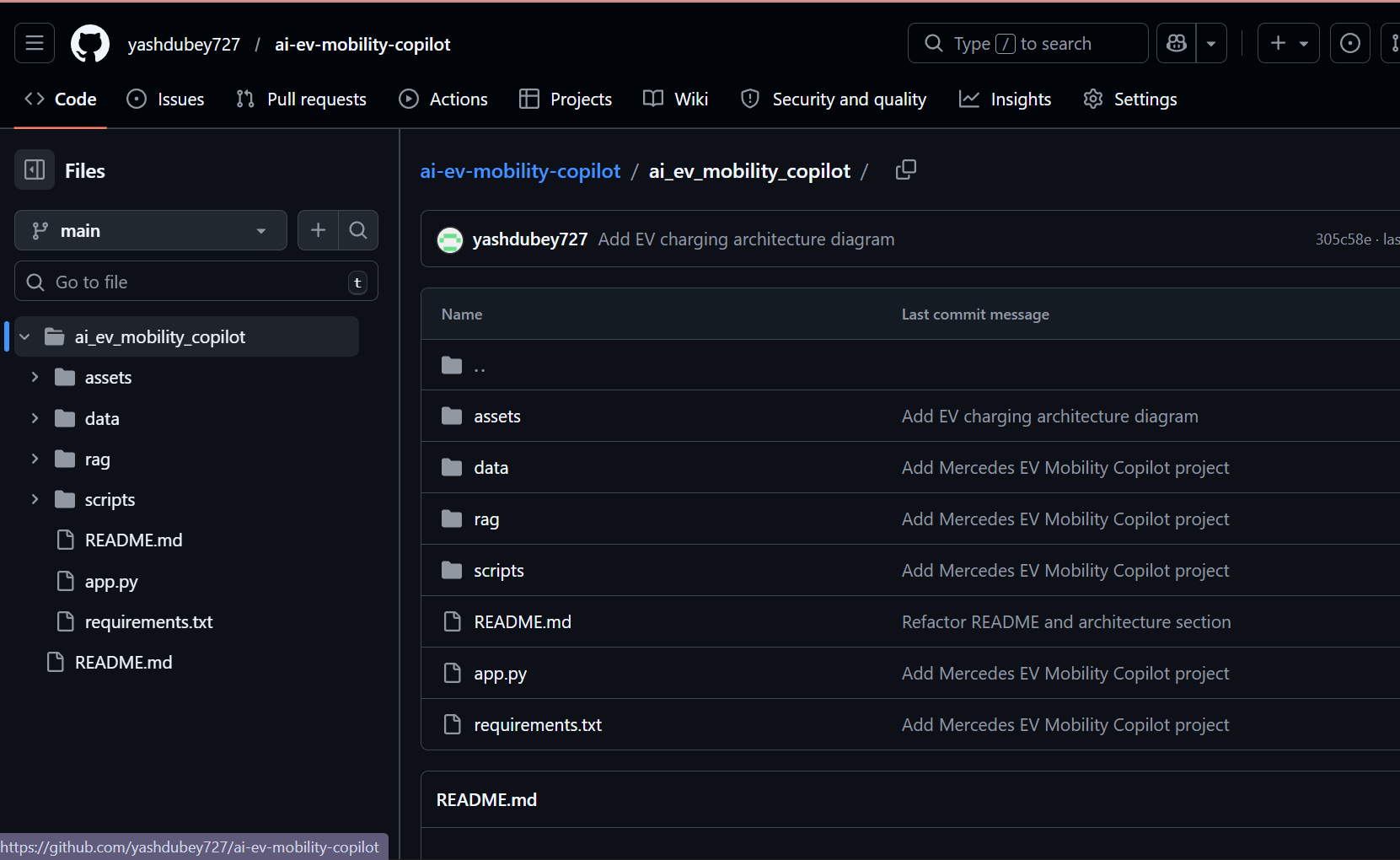Click the plus icon to add file
Viewport: 1400px width, 860px height.
click(x=318, y=230)
